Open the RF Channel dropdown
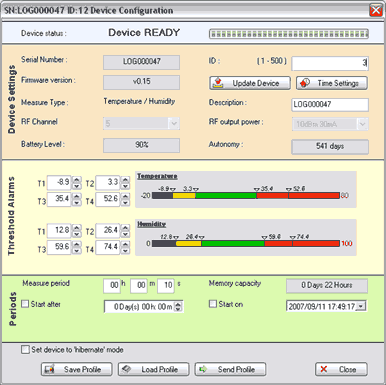Screen dimensions: 386x385 click(174, 124)
